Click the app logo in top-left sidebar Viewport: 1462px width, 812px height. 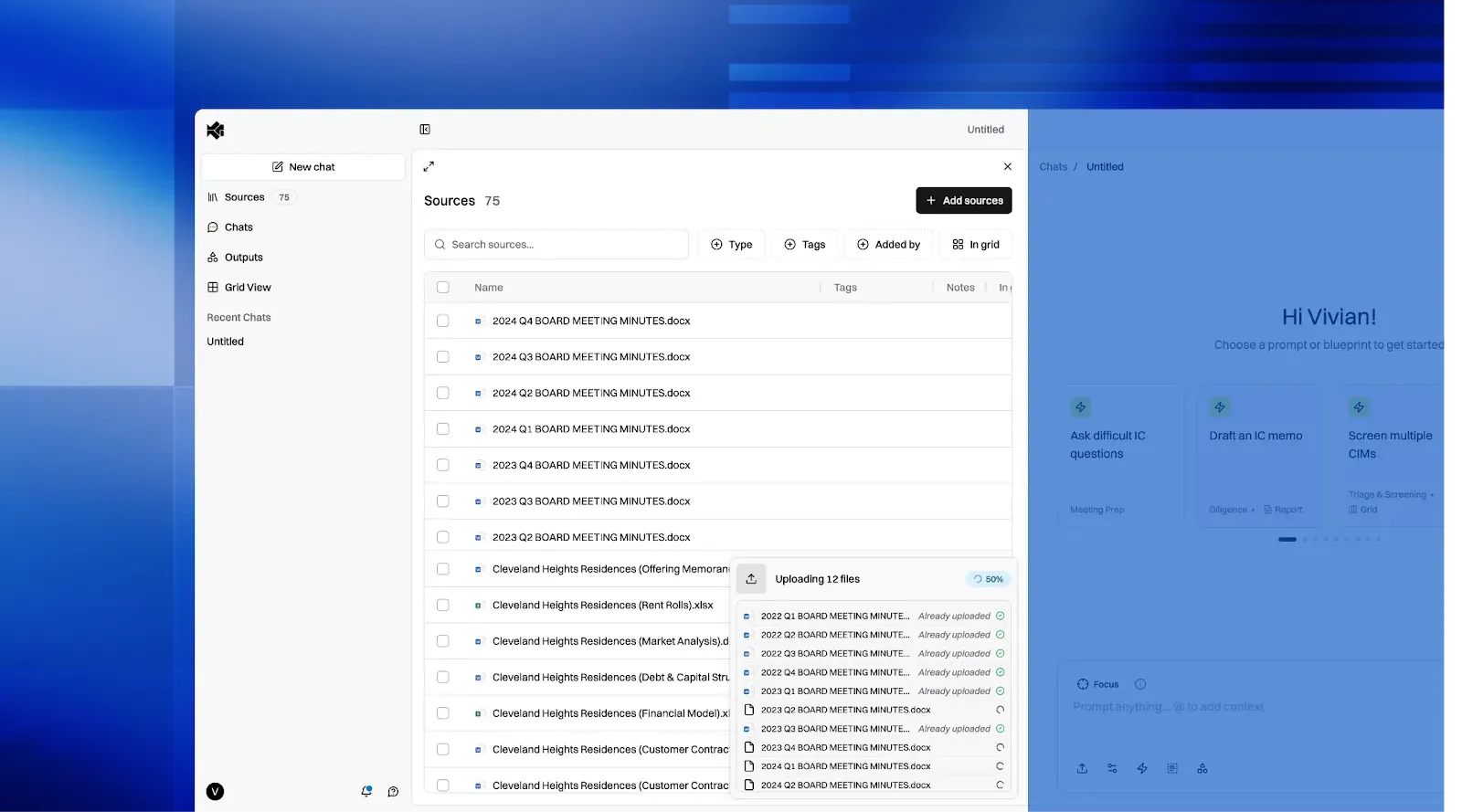[x=216, y=131]
